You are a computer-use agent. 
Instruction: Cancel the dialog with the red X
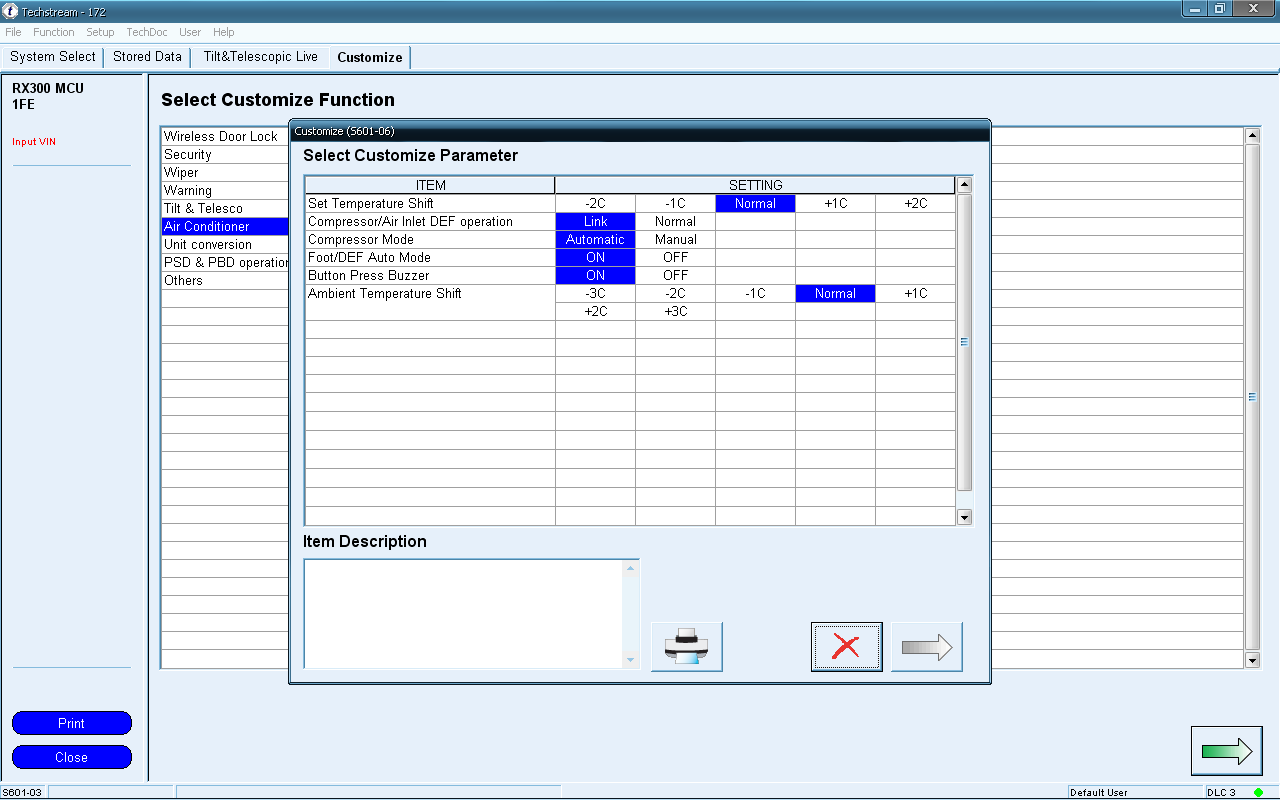846,647
